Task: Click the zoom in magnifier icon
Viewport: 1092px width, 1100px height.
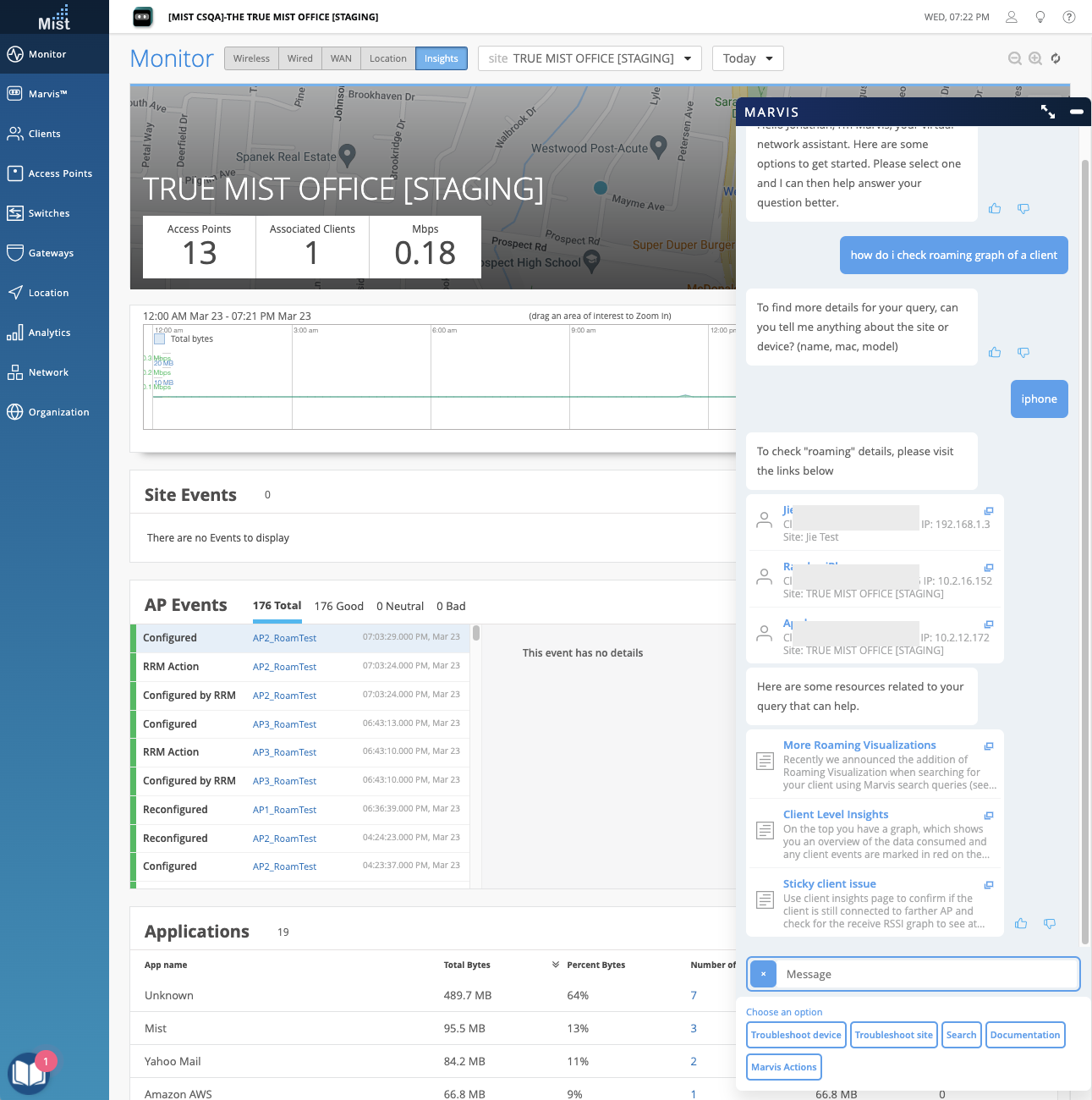Action: pyautogui.click(x=1035, y=58)
